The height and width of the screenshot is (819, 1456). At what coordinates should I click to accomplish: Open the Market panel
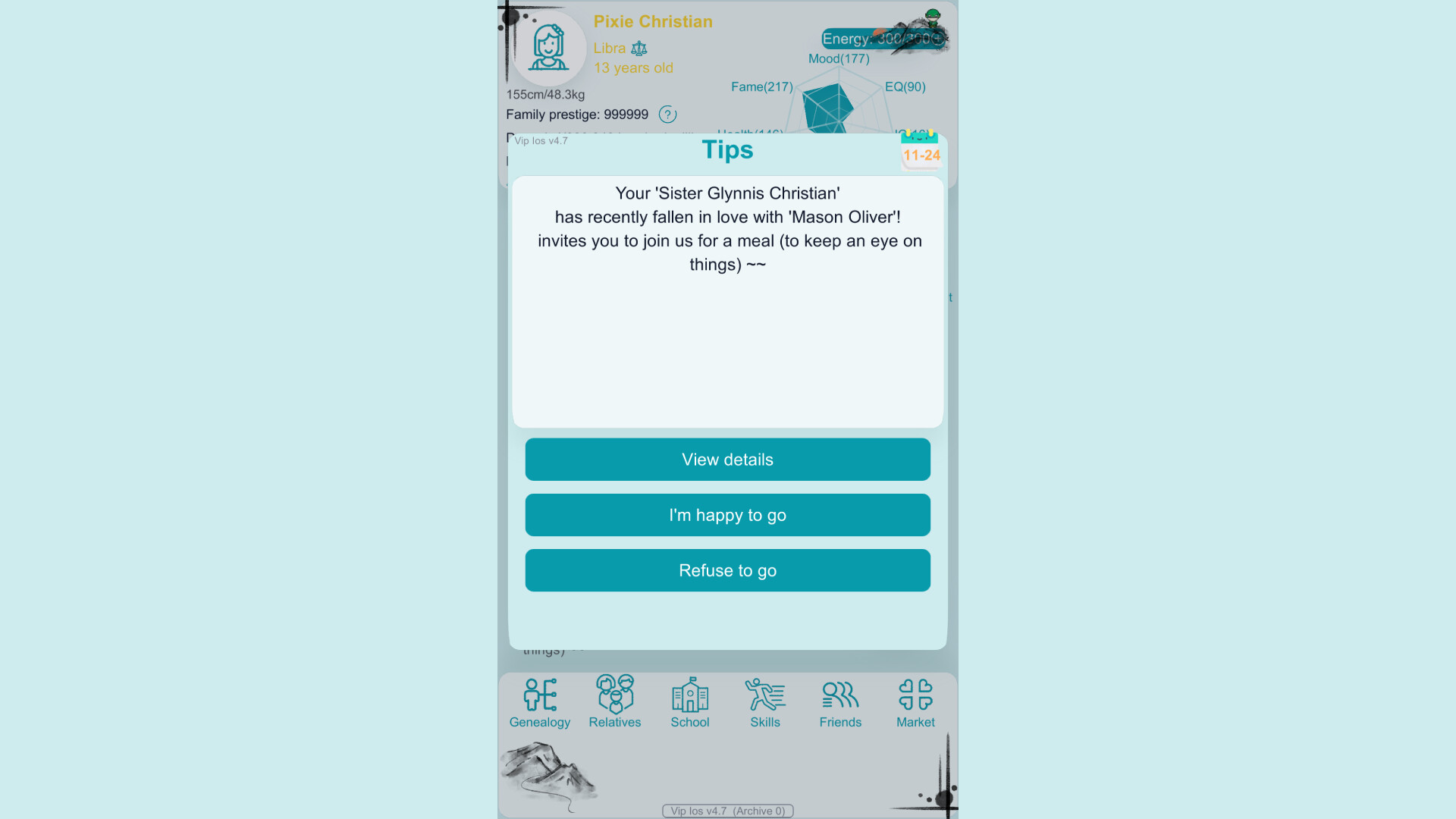point(914,699)
